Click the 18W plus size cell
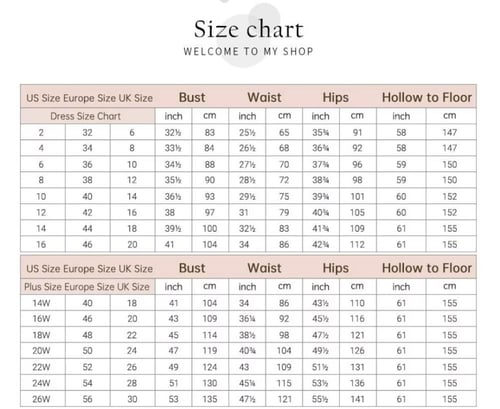The height and width of the screenshot is (409, 500). tap(41, 335)
